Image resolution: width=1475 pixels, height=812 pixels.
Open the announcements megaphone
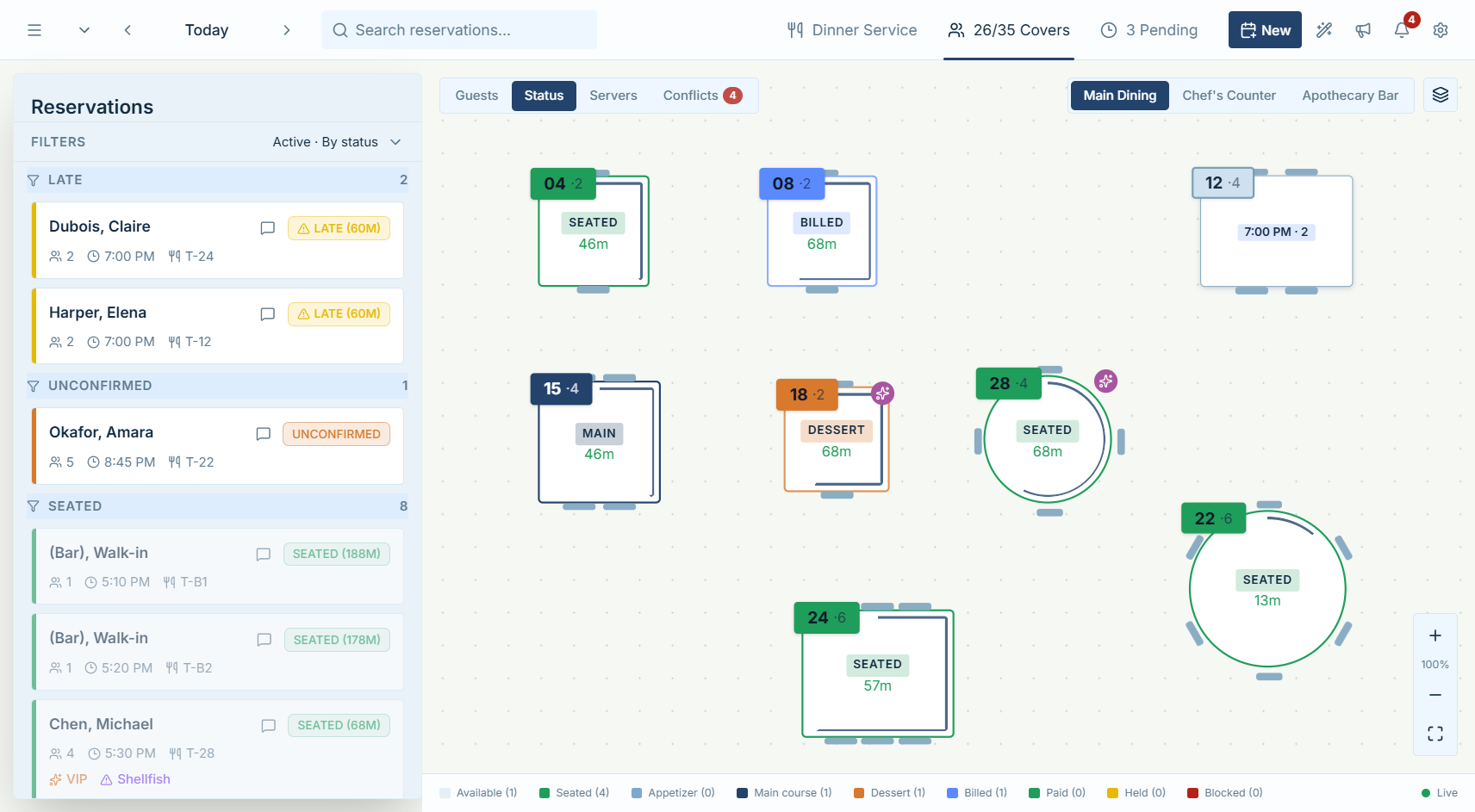point(1363,30)
